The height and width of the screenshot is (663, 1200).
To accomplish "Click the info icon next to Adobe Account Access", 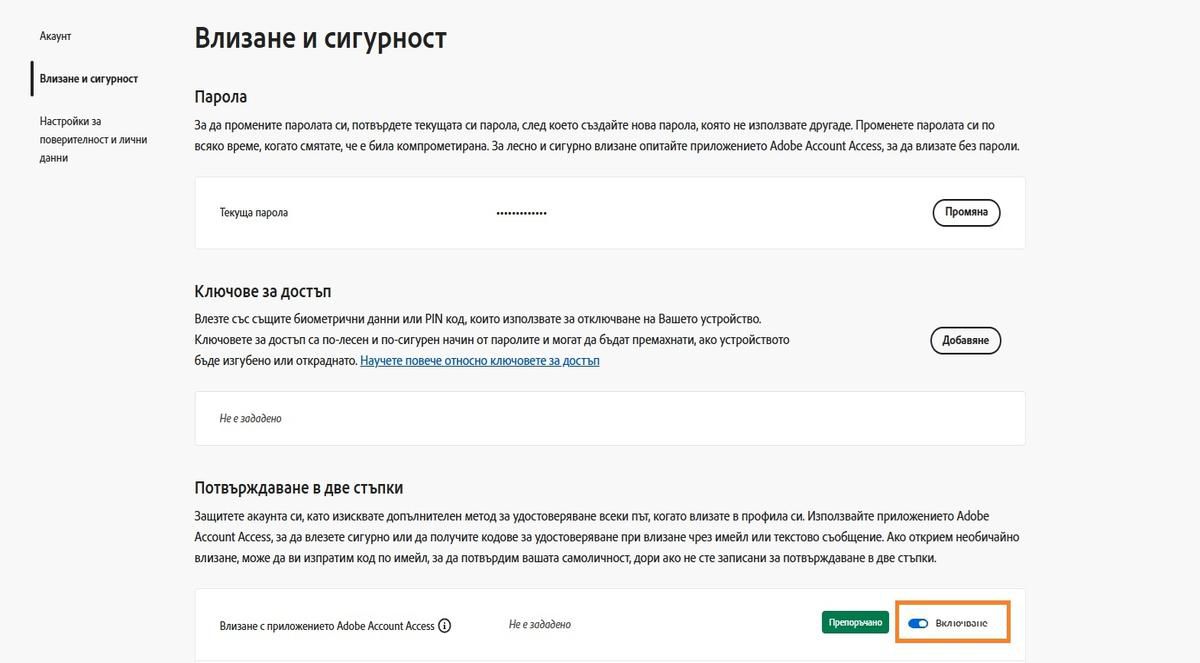I will coord(444,624).
